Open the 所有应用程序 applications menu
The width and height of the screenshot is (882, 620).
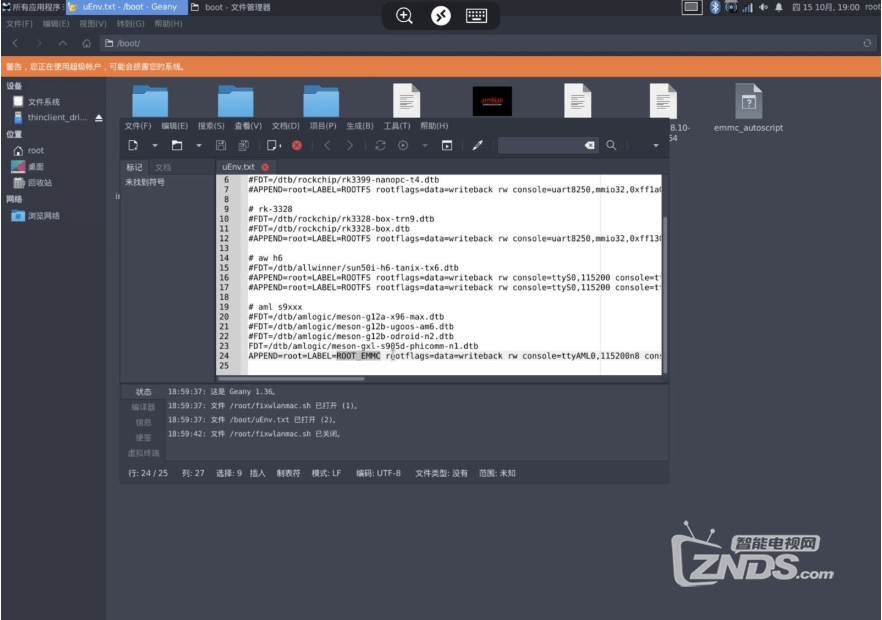click(x=33, y=7)
